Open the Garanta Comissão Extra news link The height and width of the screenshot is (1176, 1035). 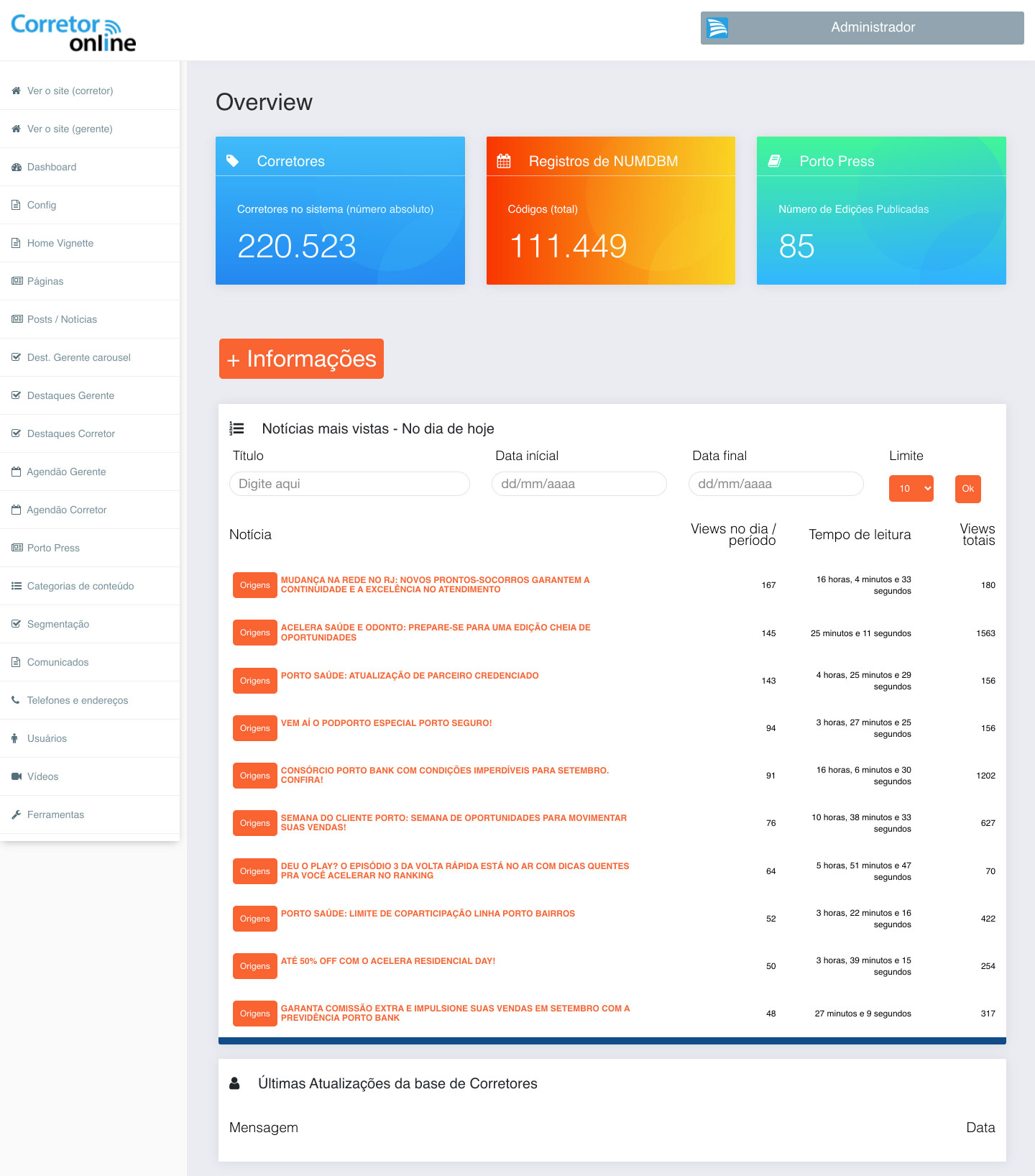point(456,1013)
